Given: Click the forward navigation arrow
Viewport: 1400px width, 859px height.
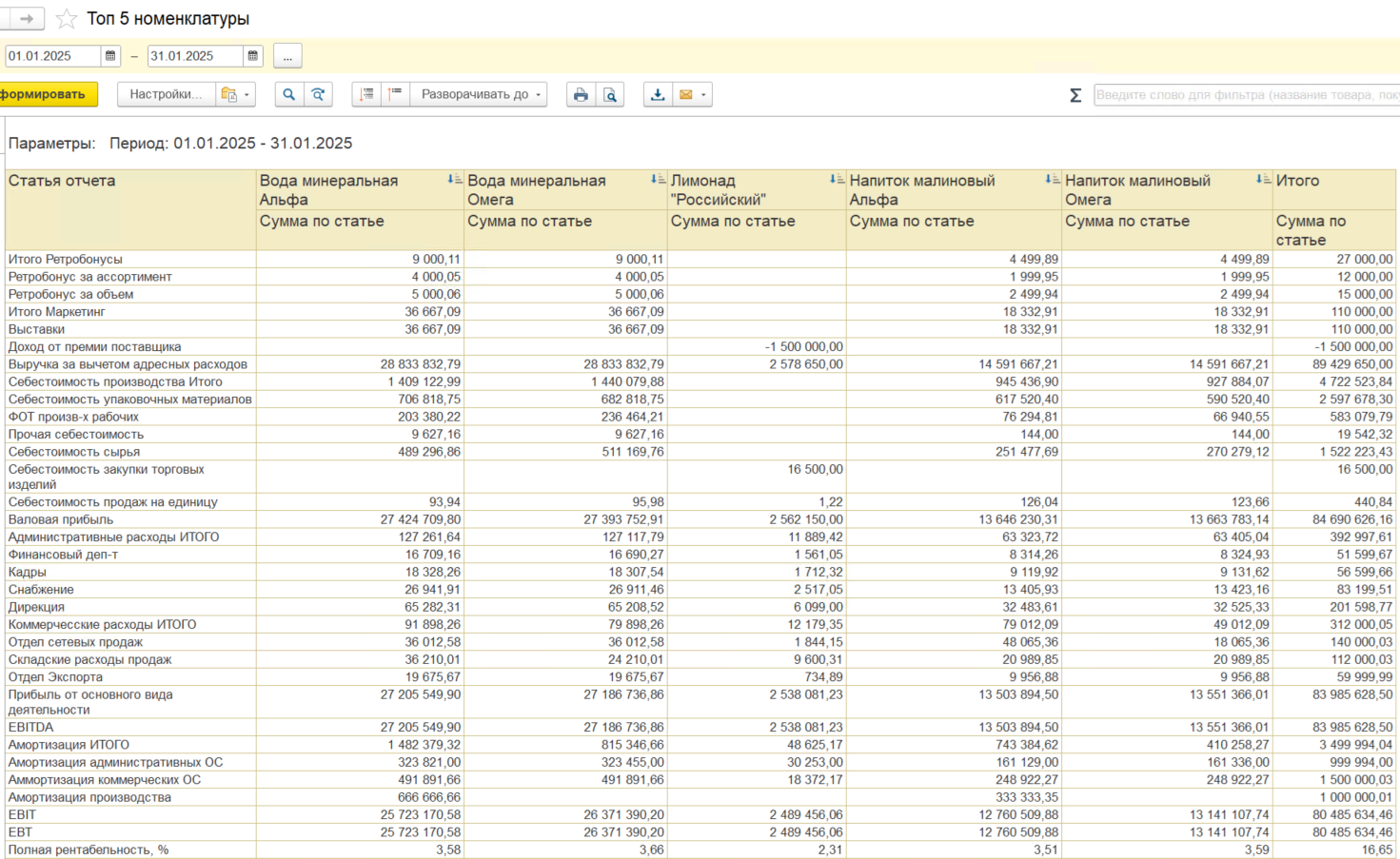Looking at the screenshot, I should click(26, 18).
